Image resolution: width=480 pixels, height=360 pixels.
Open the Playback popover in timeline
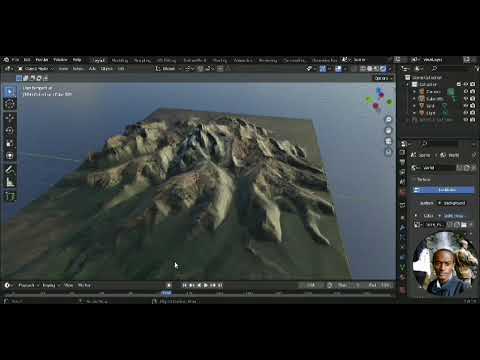28,285
